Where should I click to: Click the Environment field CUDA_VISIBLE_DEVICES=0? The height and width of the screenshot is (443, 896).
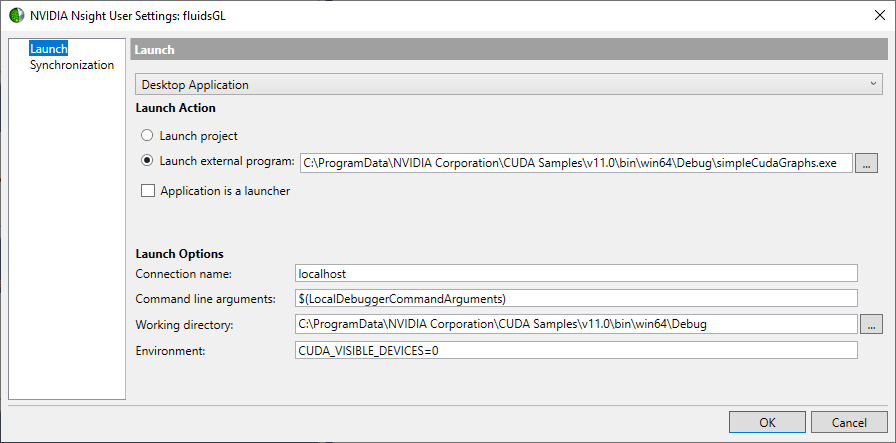pos(576,350)
